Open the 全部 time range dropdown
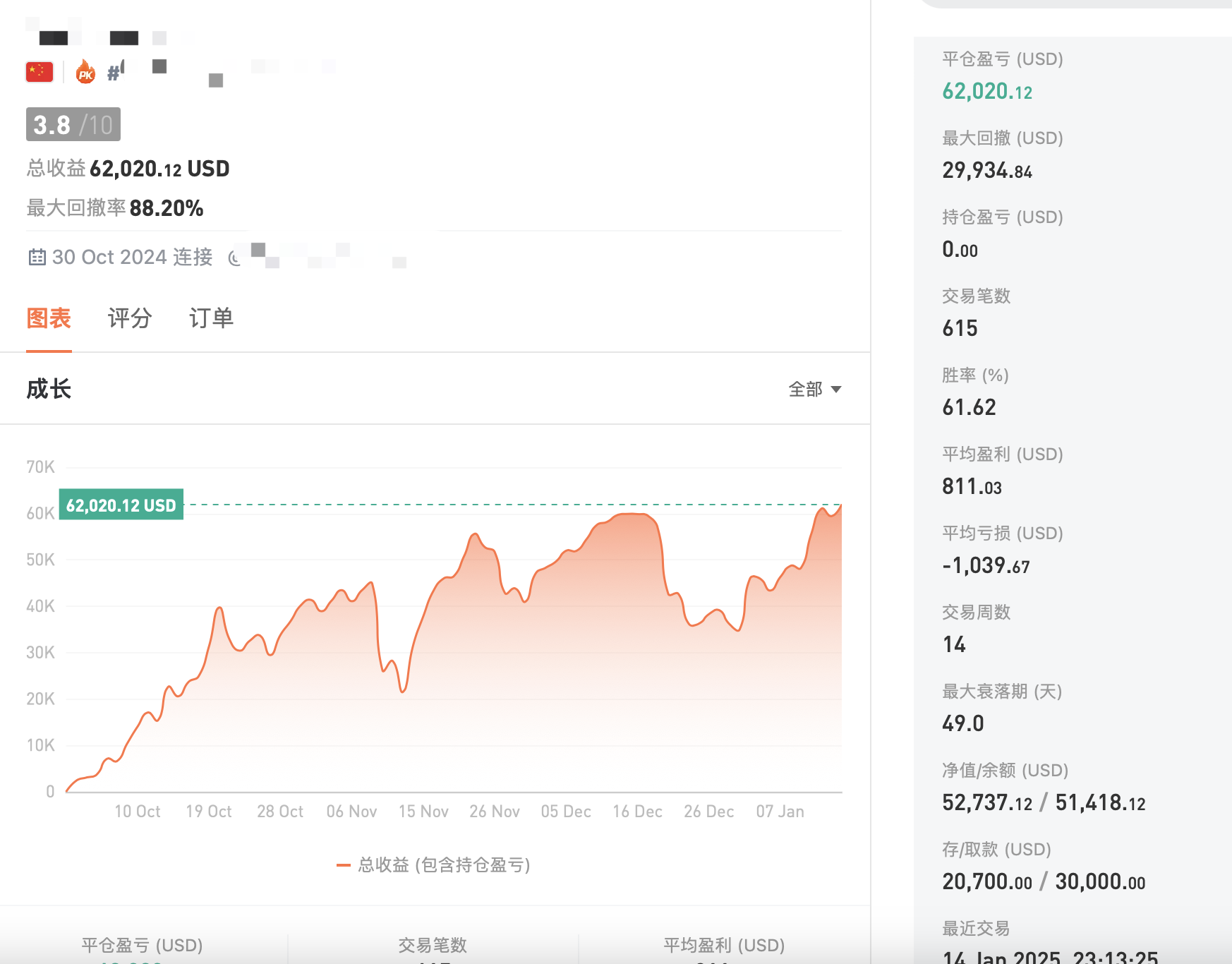The width and height of the screenshot is (1232, 964). pyautogui.click(x=815, y=389)
